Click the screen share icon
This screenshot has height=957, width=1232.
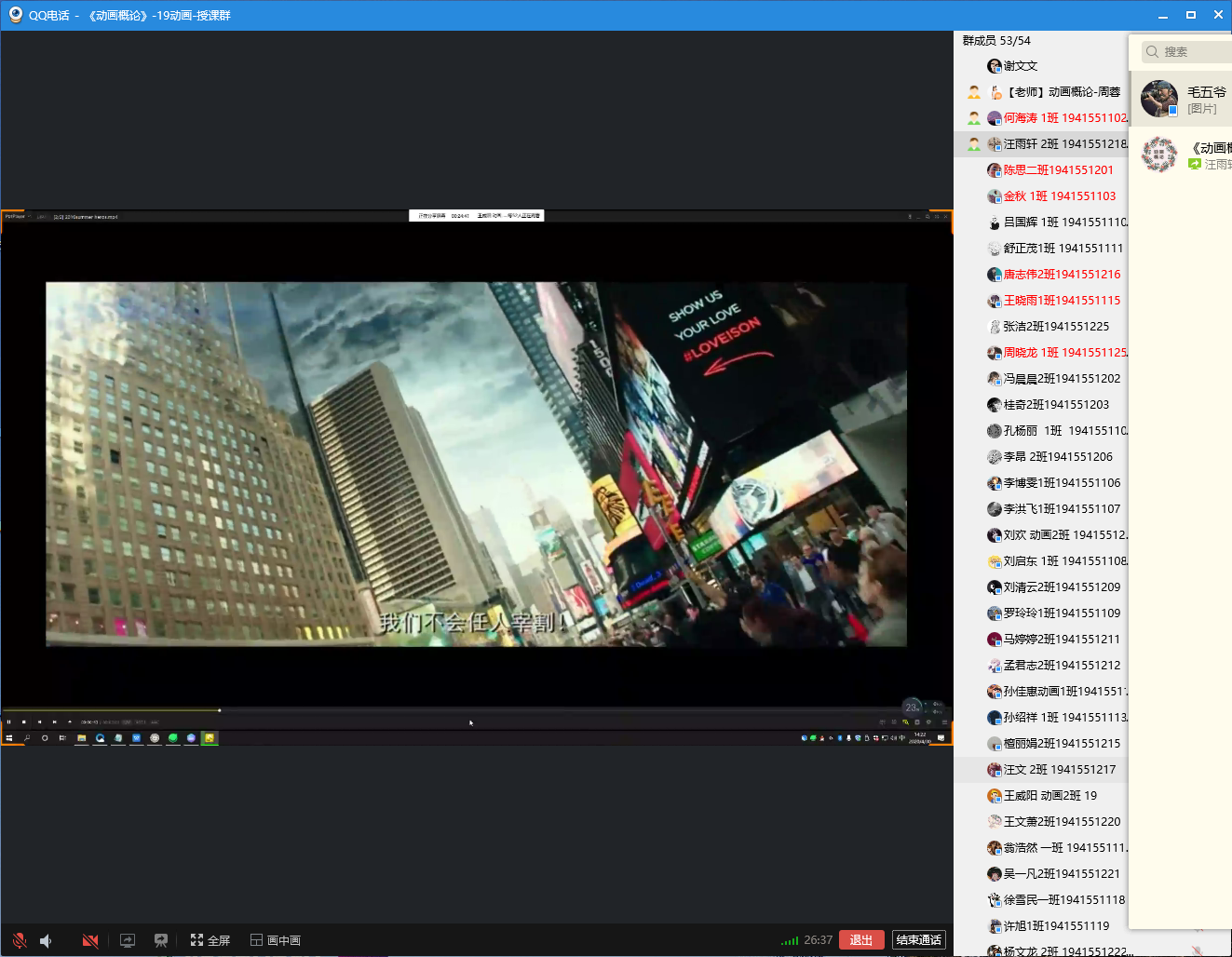click(128, 940)
